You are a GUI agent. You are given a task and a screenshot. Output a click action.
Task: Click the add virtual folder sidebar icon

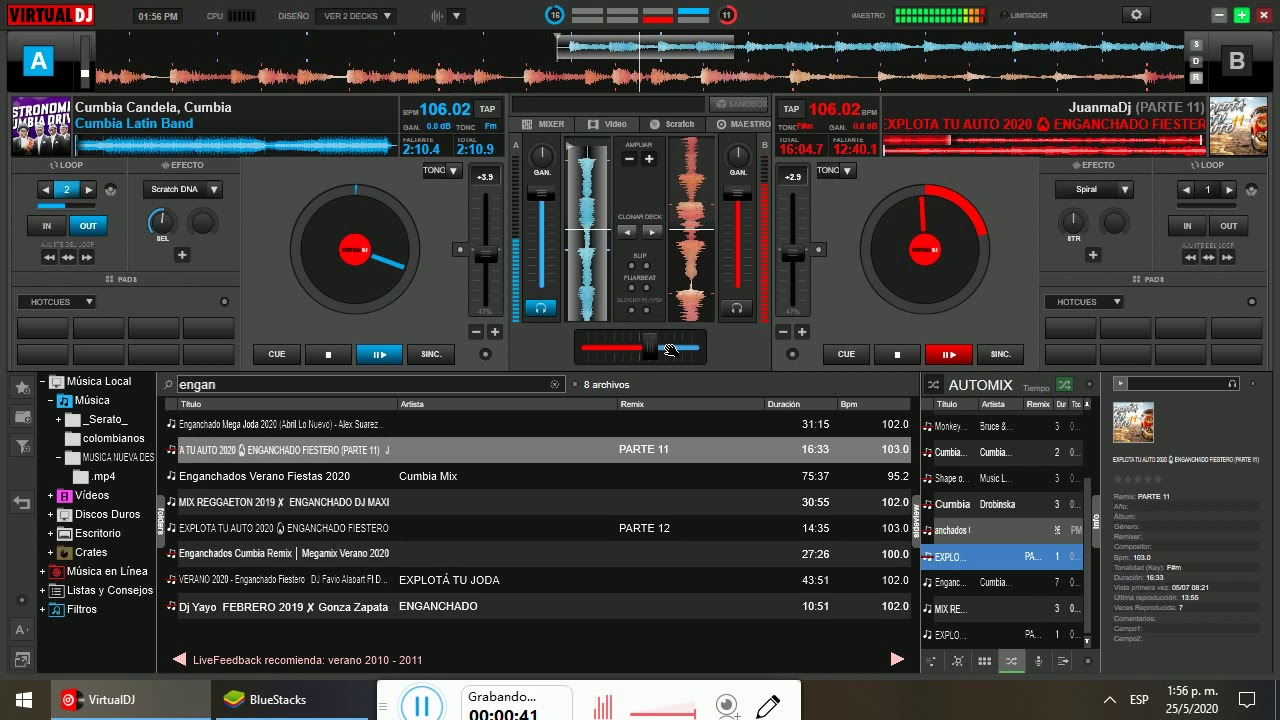[x=22, y=416]
